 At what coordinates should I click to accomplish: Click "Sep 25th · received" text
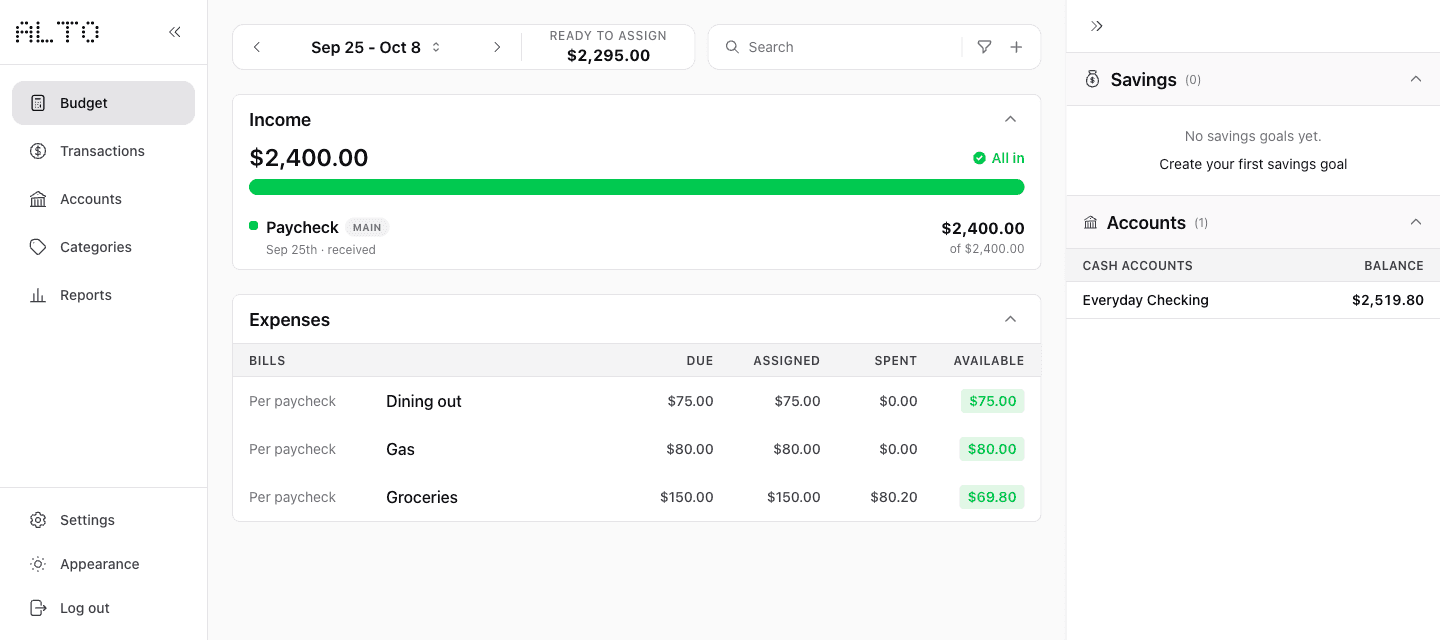(x=321, y=250)
